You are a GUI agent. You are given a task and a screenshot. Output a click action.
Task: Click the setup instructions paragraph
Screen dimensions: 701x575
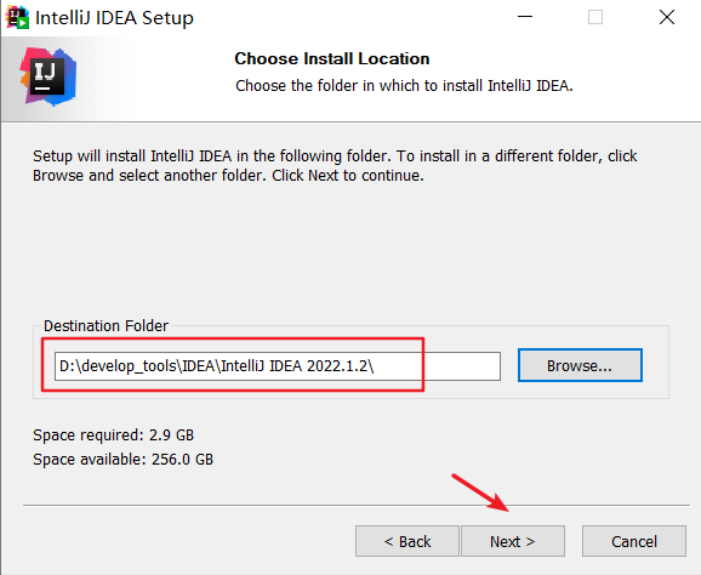tap(335, 166)
